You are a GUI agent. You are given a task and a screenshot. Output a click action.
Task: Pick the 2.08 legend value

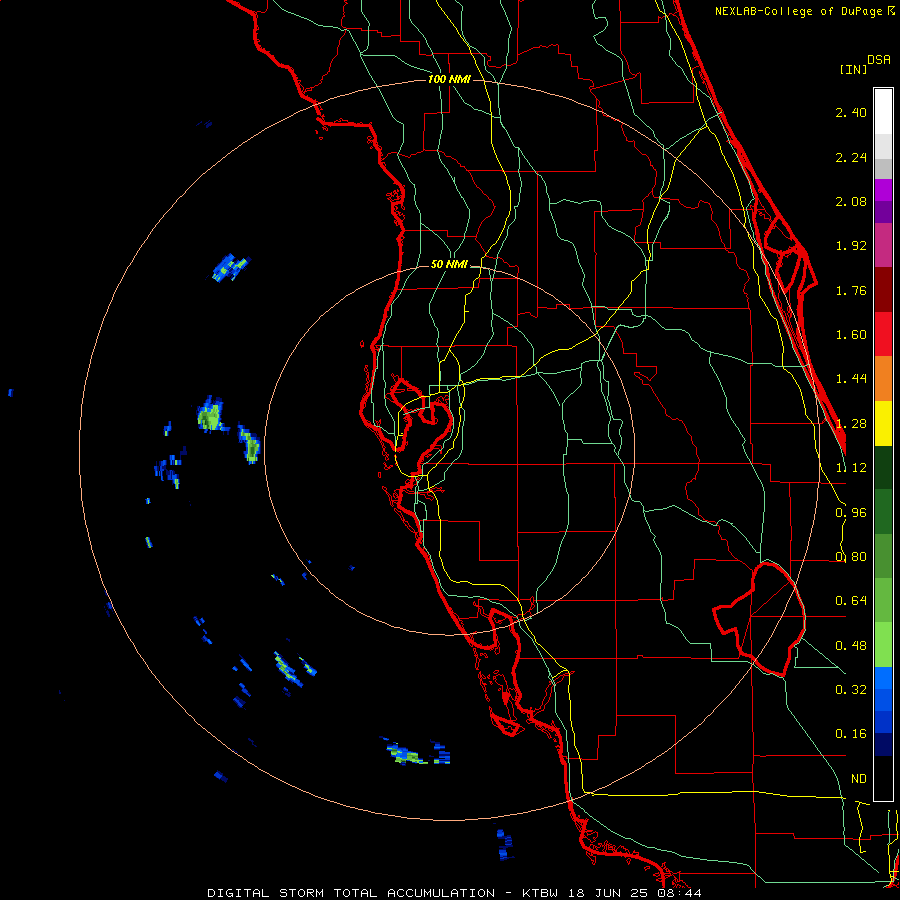851,201
